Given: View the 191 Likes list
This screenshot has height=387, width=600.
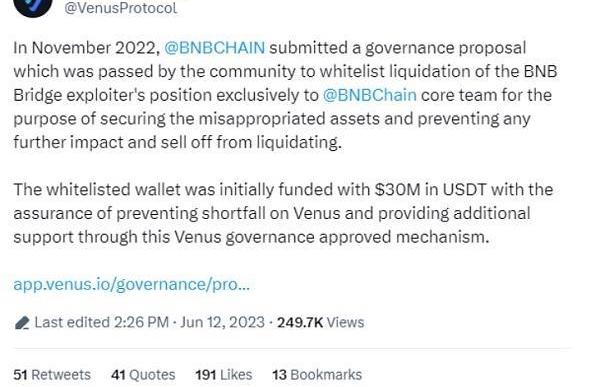Looking at the screenshot, I should [x=224, y=374].
